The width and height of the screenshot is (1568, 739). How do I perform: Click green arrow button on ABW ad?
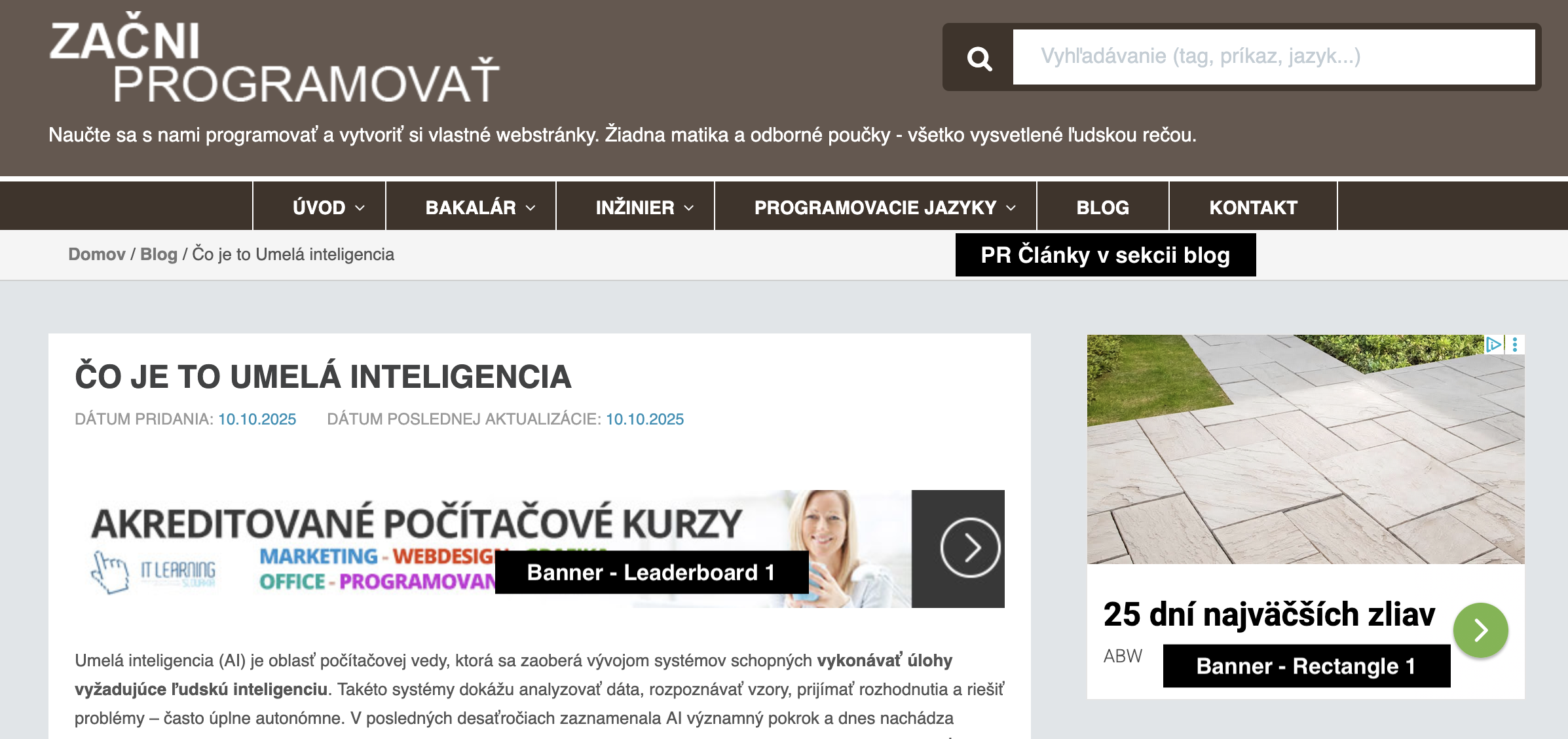click(1480, 630)
